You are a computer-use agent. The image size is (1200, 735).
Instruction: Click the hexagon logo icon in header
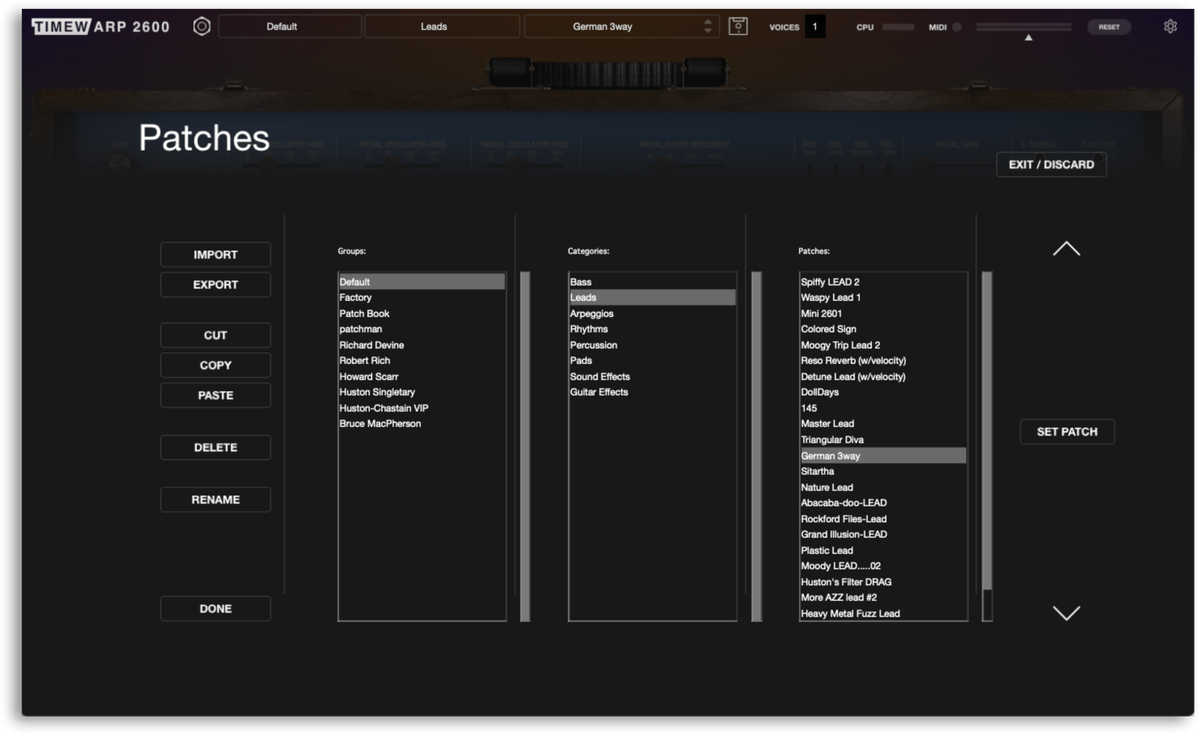point(201,27)
